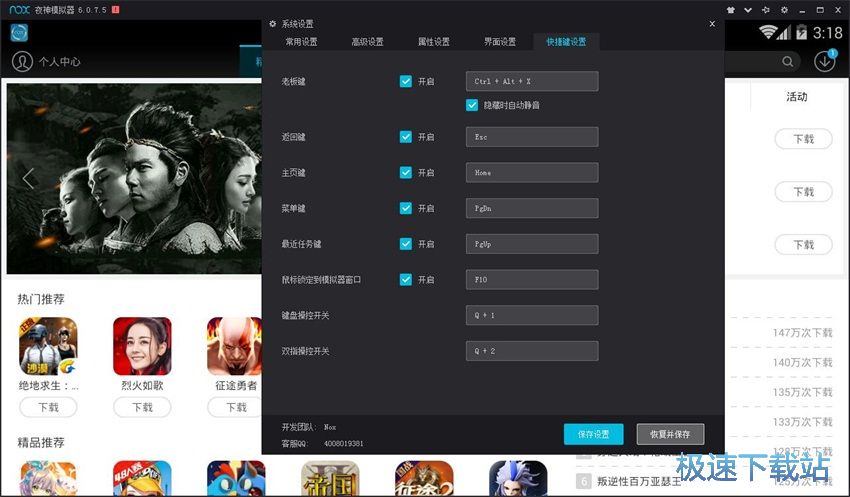The height and width of the screenshot is (497, 850).
Task: Open 征途勇者 game icon
Action: [x=234, y=346]
